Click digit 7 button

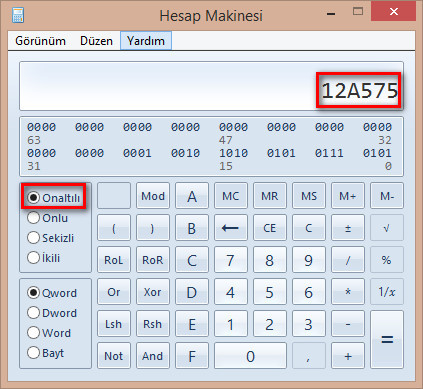(231, 260)
